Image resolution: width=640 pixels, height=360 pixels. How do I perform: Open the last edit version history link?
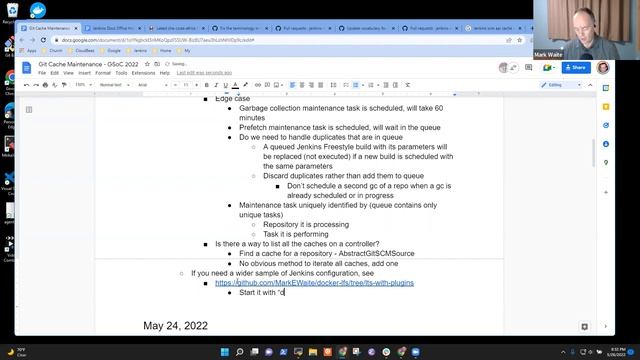[x=204, y=73]
